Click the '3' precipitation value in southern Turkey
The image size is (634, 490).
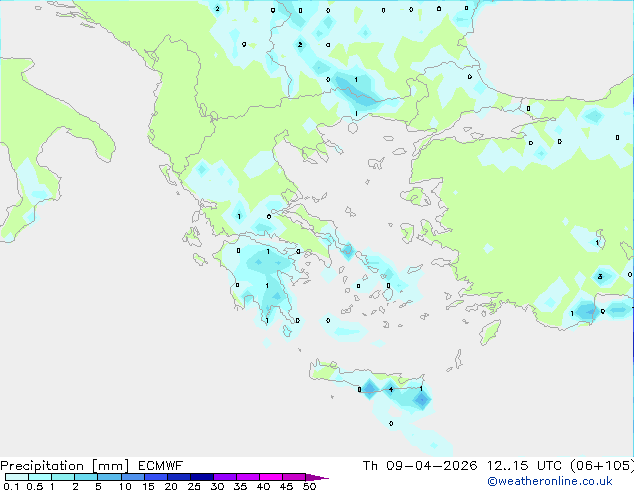600,277
